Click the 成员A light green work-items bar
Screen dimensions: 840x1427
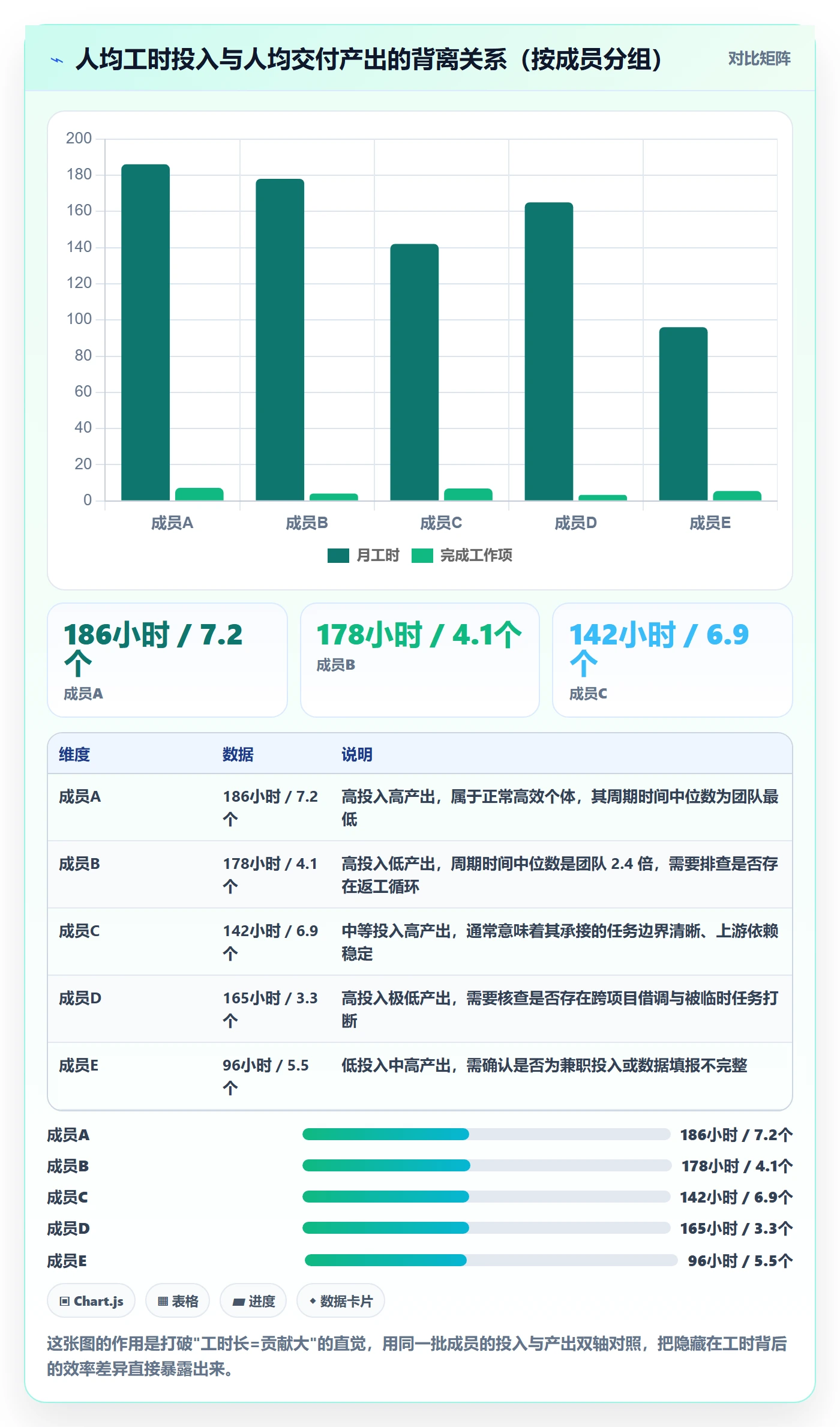[x=199, y=494]
